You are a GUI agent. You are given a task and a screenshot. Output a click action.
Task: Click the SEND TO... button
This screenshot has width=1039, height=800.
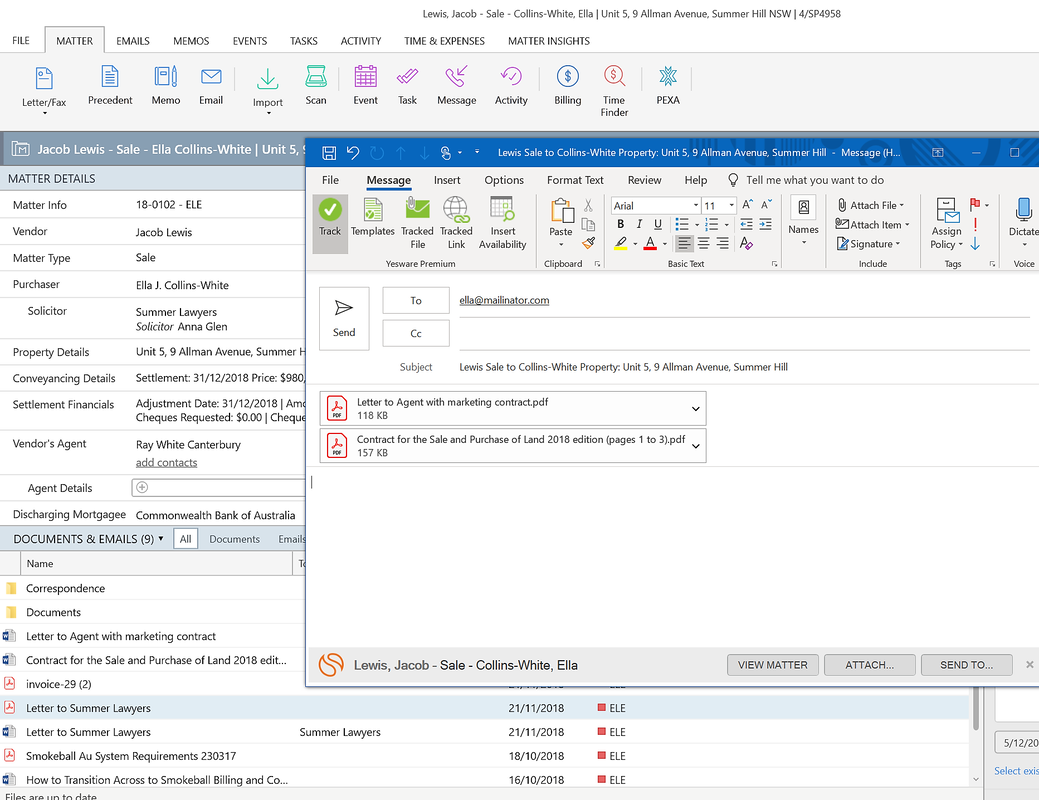[966, 665]
